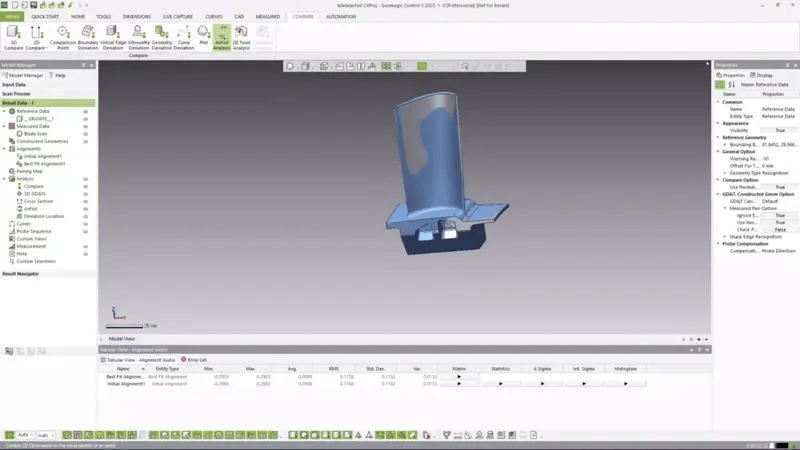Collapse the Alignments tree node
The height and width of the screenshot is (450, 800).
point(4,149)
